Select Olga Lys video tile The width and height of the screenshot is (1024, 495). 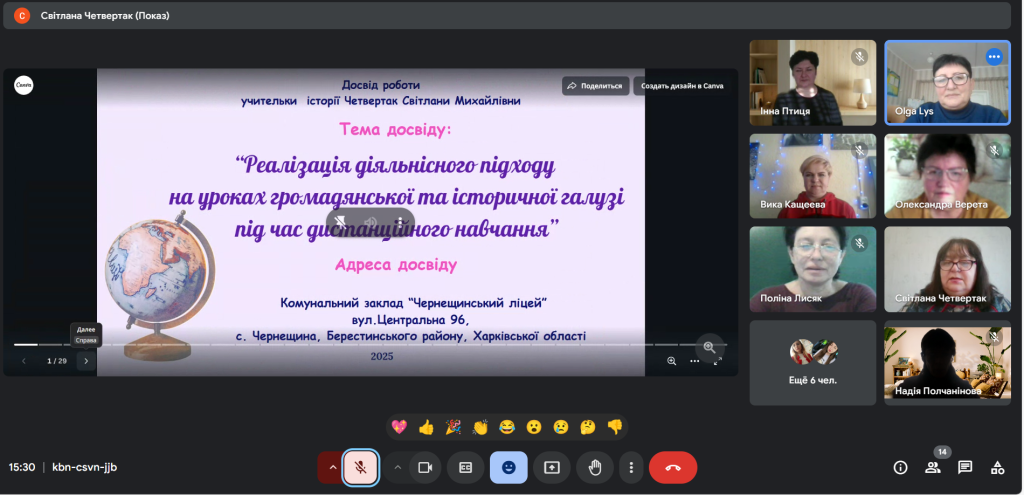(x=948, y=83)
